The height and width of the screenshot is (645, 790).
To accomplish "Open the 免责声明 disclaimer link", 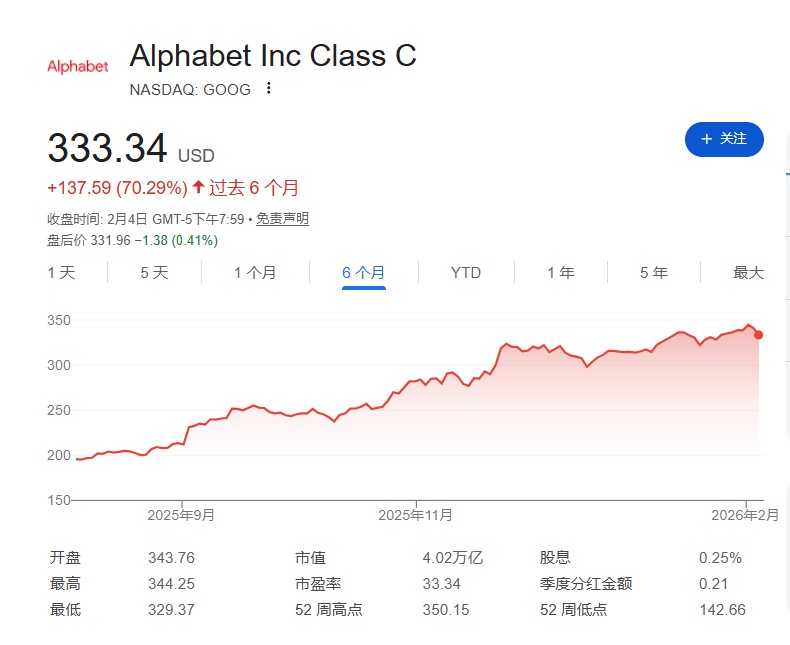I will [282, 219].
